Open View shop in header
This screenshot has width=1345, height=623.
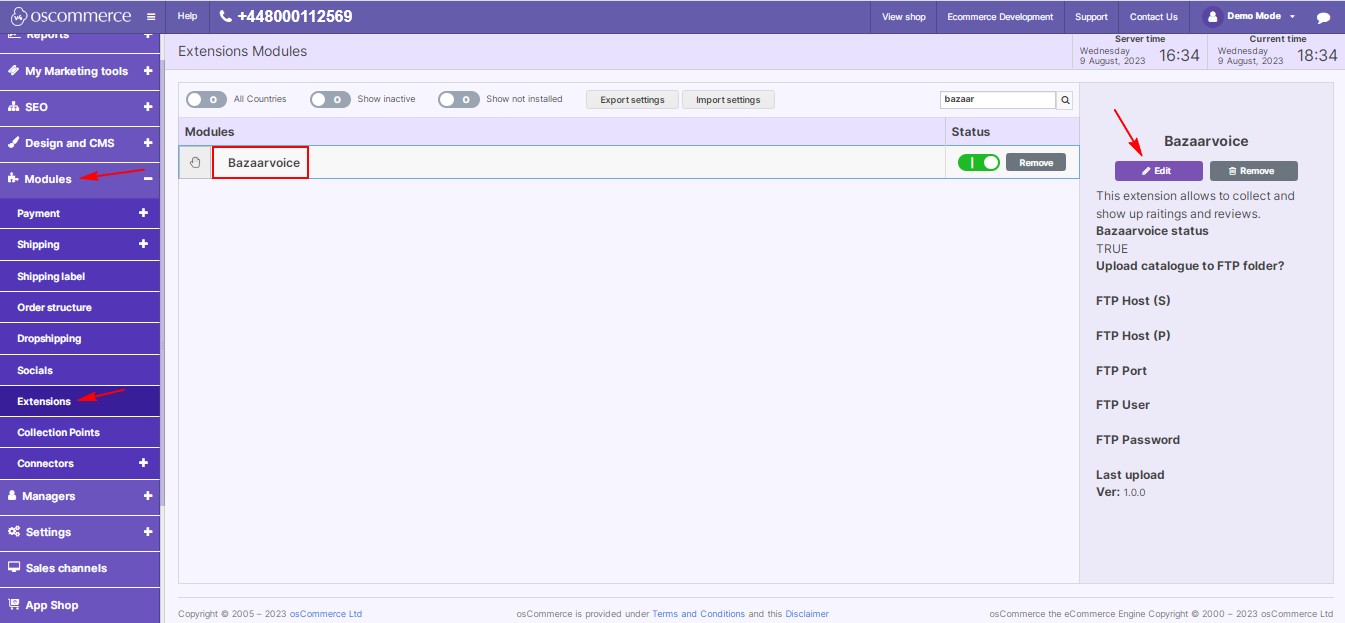[904, 17]
